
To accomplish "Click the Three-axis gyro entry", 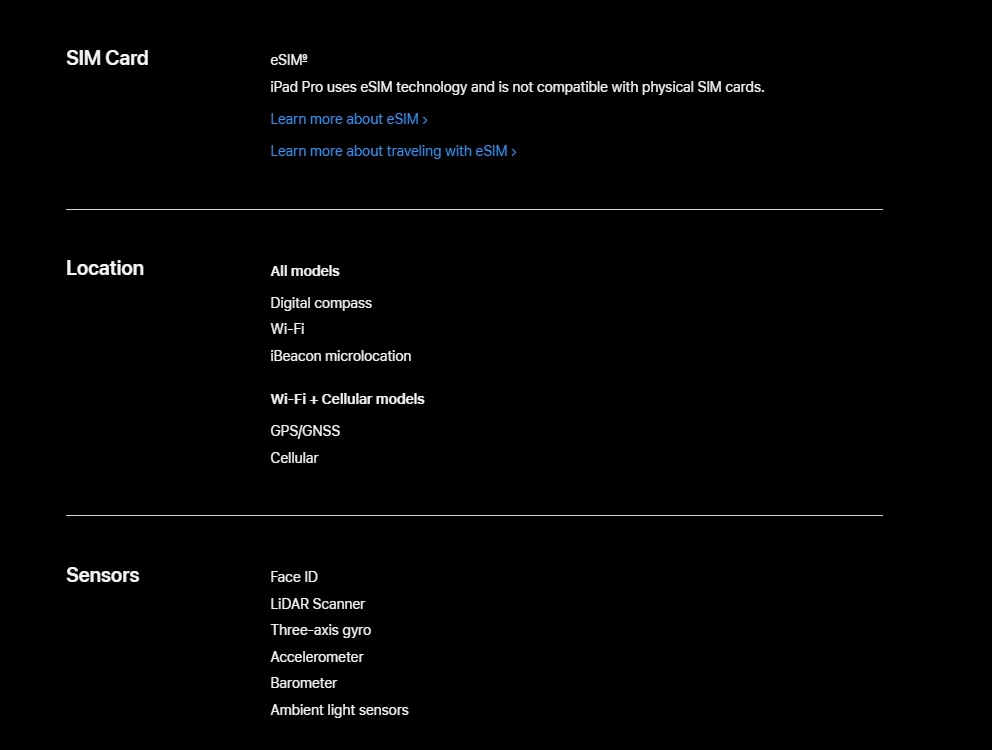I will coord(321,630).
